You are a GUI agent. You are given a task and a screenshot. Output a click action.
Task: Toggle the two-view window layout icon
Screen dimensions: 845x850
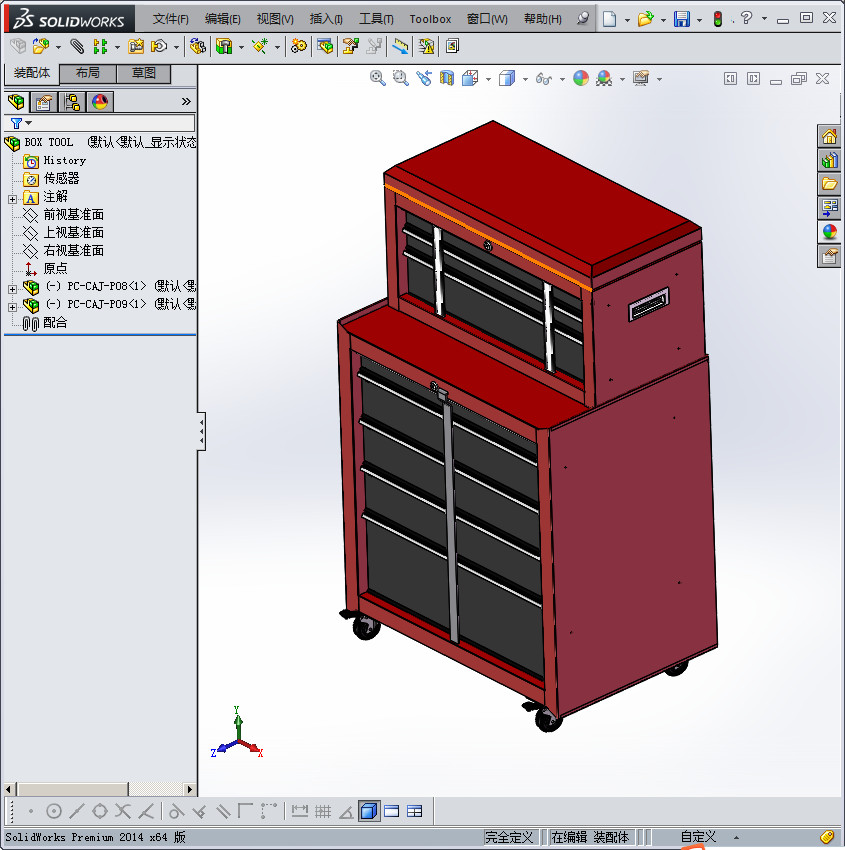pyautogui.click(x=391, y=812)
